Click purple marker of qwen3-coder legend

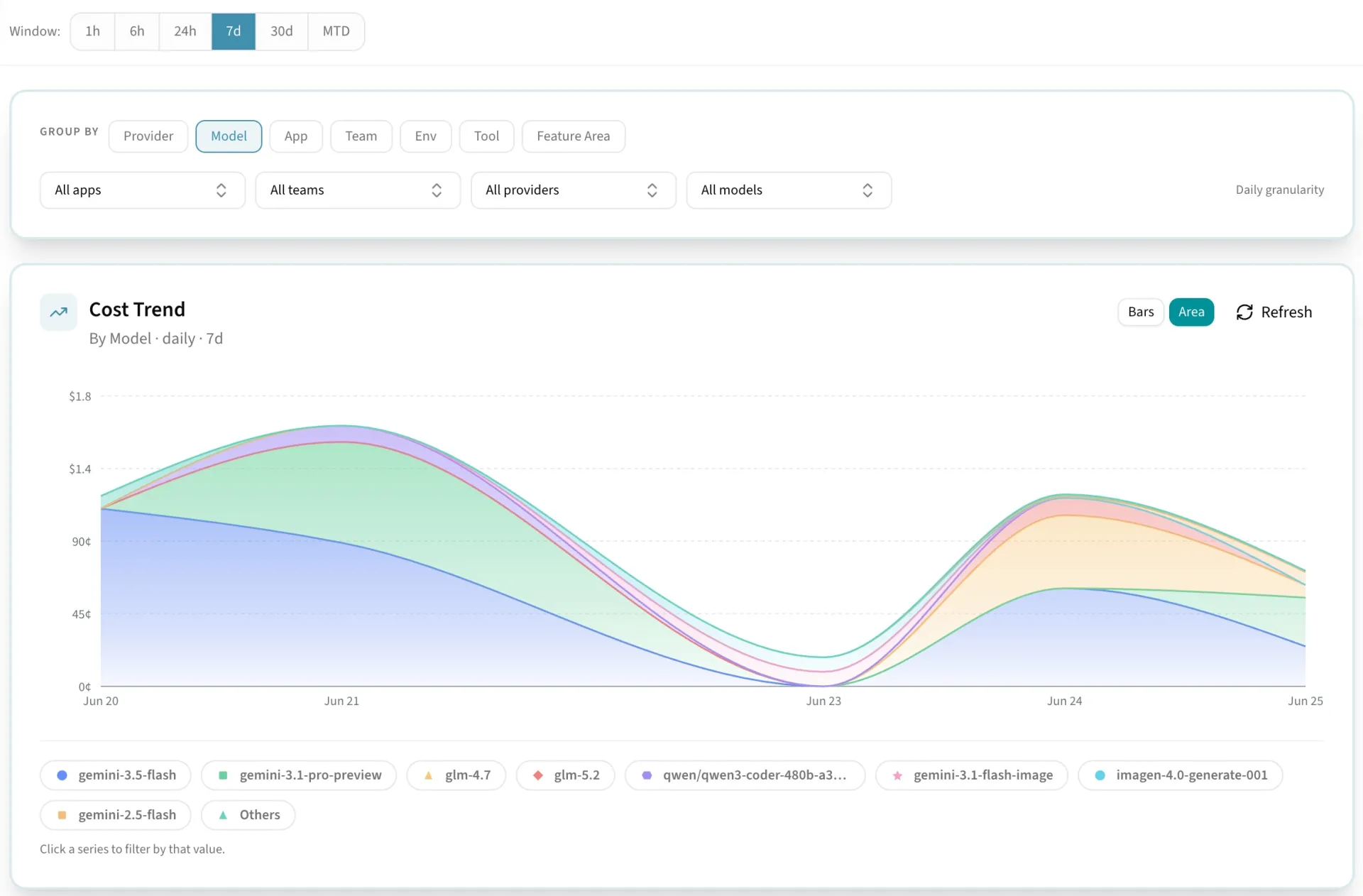click(x=647, y=775)
